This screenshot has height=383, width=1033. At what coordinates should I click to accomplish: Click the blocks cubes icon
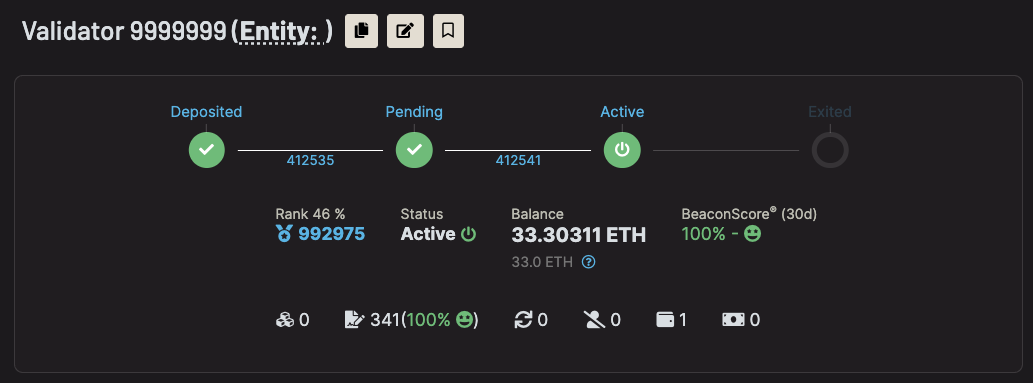pos(284,320)
